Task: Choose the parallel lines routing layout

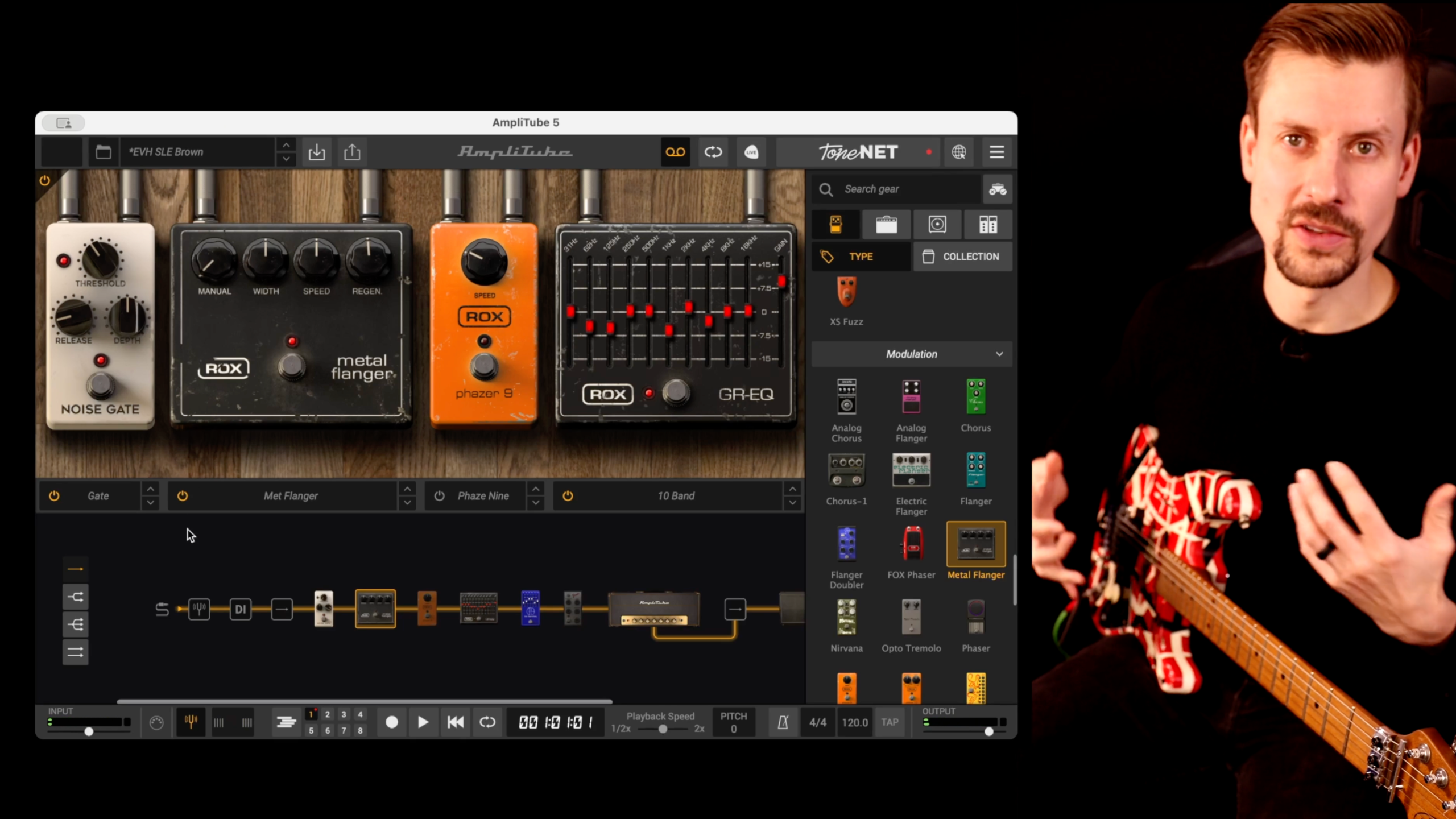Action: point(76,652)
